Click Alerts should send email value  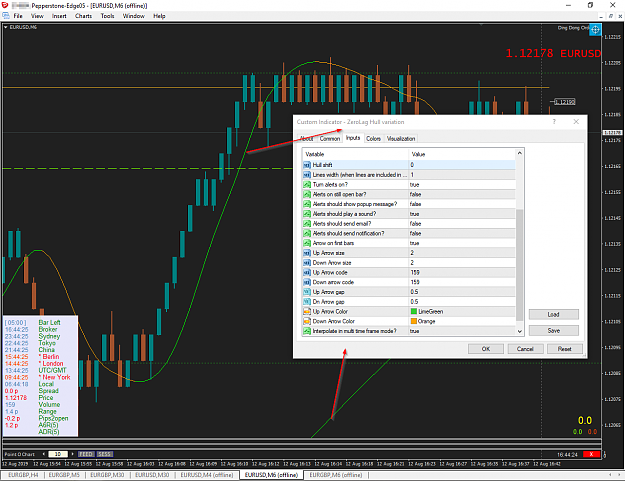[x=462, y=224]
